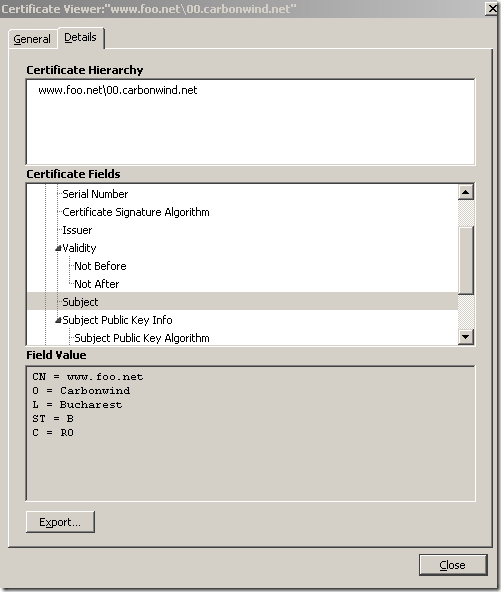Screen dimensions: 501x592
Task: Click the Certificate Fields scrollbar thumb
Action: 466,260
